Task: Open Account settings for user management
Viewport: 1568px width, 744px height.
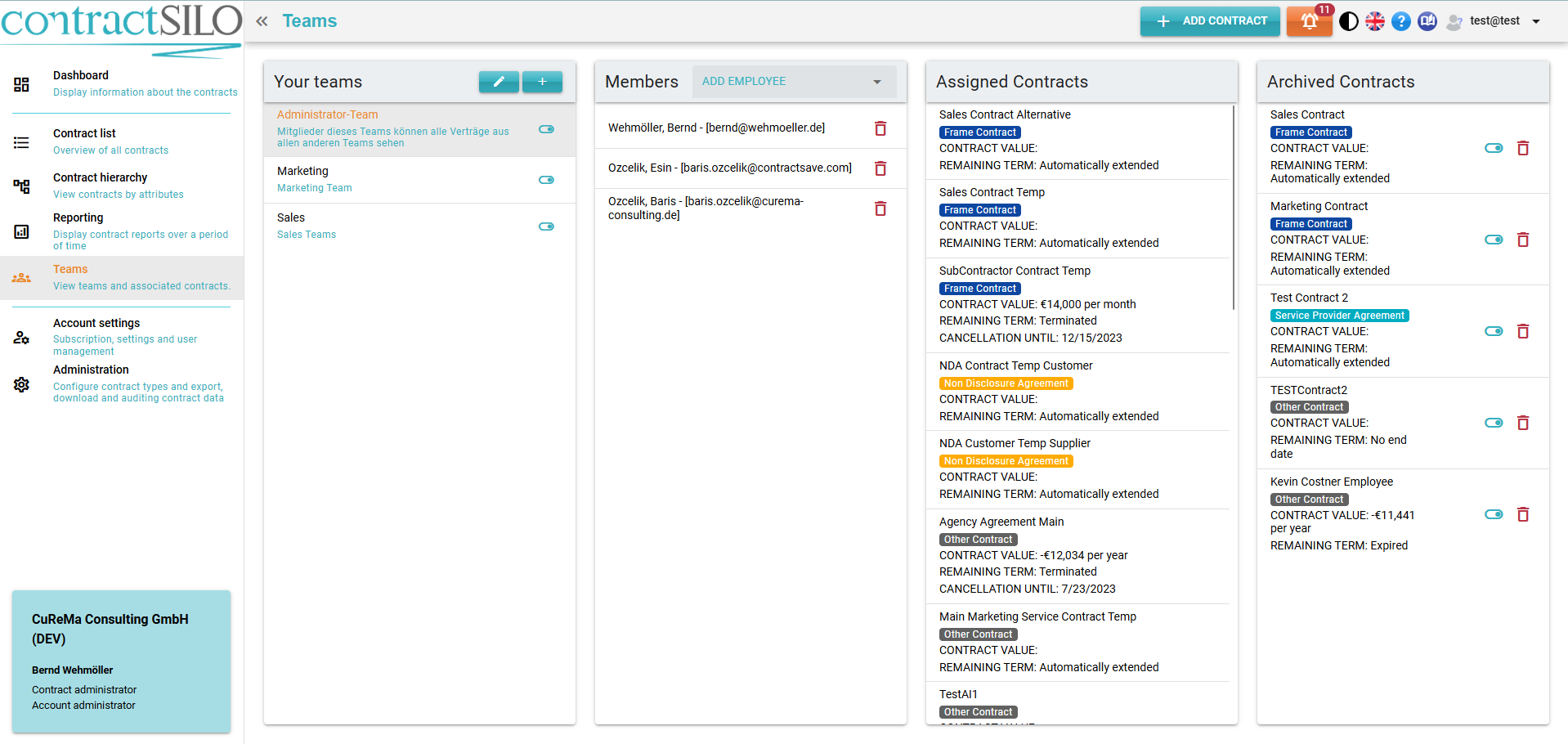Action: (x=96, y=323)
